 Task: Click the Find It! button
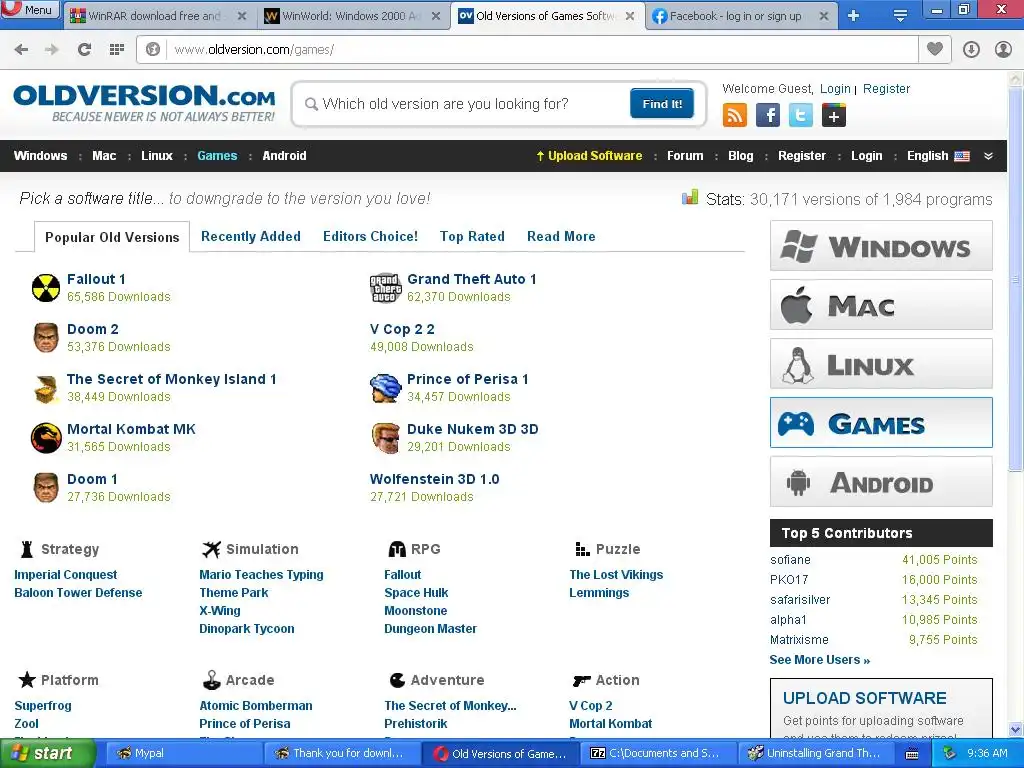coord(662,104)
